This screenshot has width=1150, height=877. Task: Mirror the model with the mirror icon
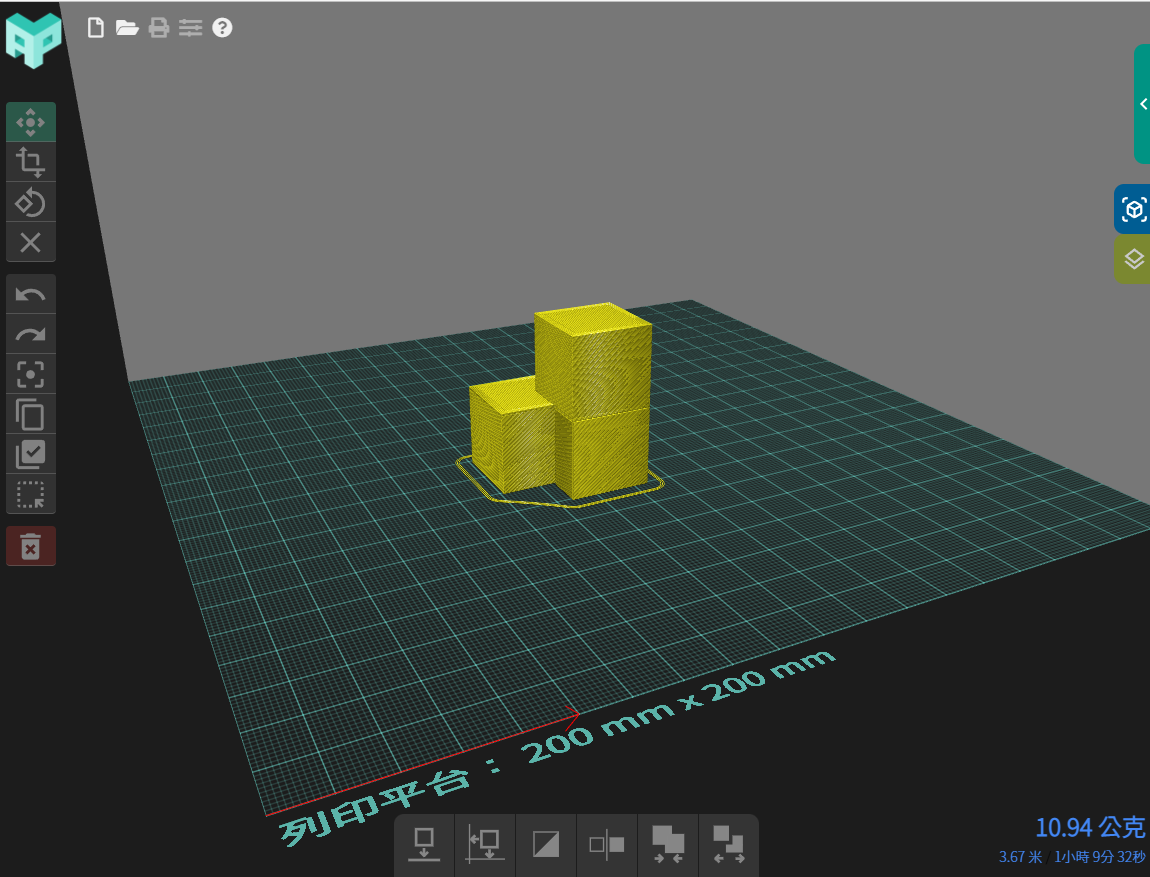pyautogui.click(x=607, y=845)
